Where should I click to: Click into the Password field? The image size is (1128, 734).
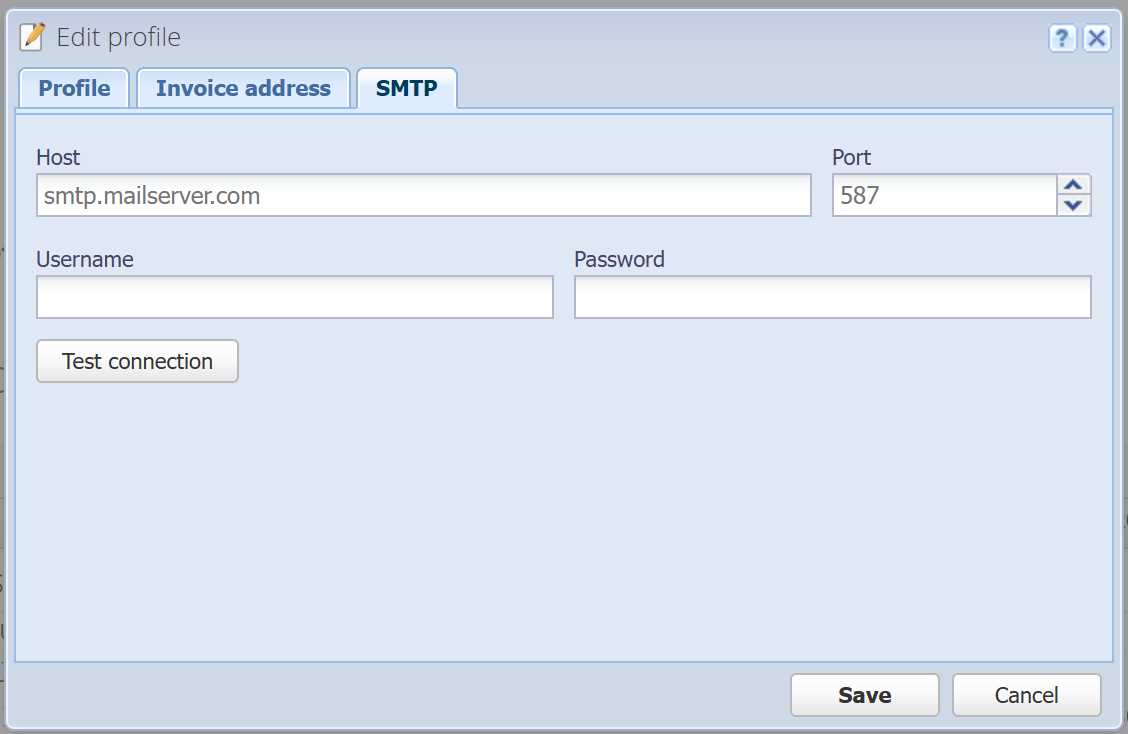pos(832,296)
